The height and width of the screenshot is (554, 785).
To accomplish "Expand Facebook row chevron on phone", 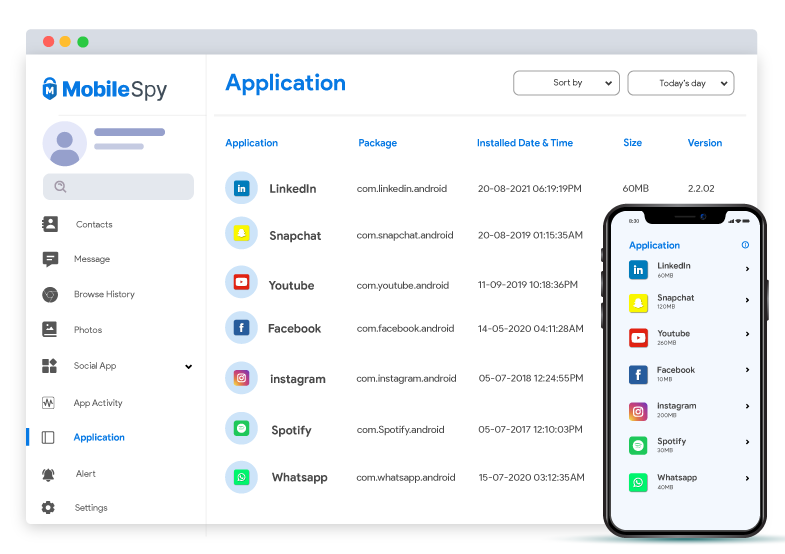I will tap(747, 370).
